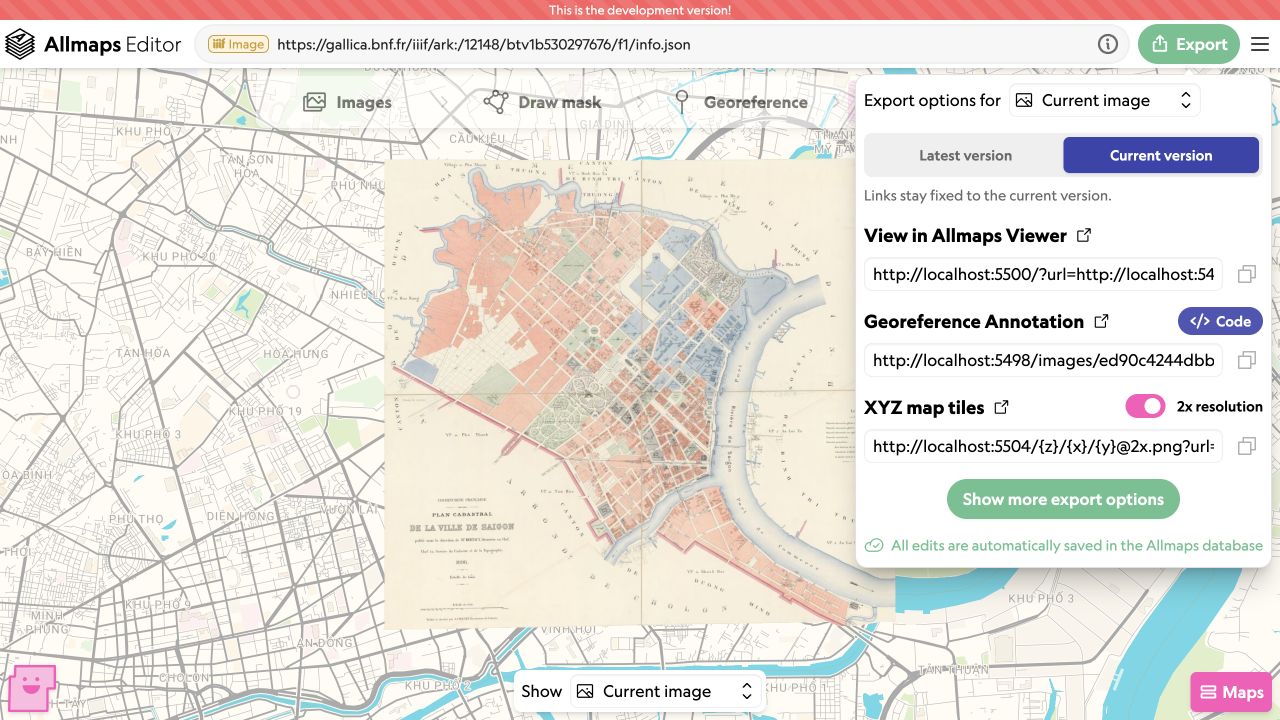Image resolution: width=1280 pixels, height=720 pixels.
Task: Click the Allmaps Viewer URL field
Action: pyautogui.click(x=1043, y=274)
